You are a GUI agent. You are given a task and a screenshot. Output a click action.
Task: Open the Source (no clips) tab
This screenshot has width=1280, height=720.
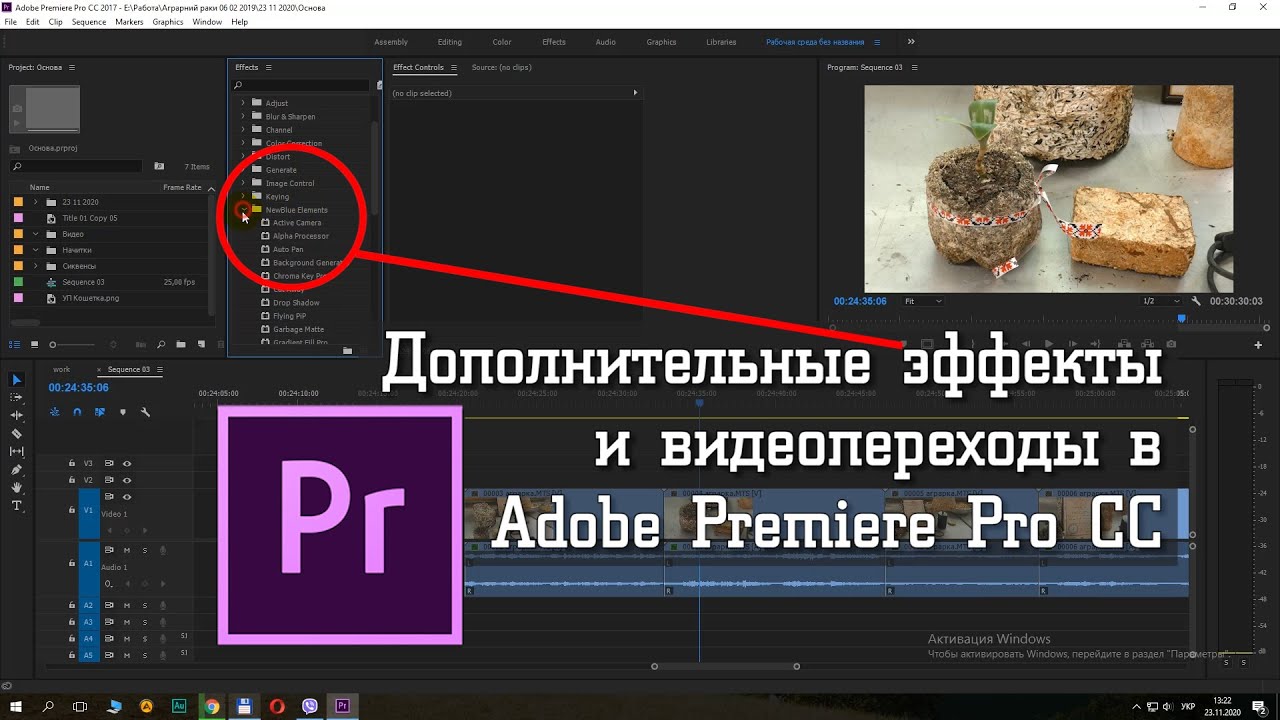coord(501,67)
